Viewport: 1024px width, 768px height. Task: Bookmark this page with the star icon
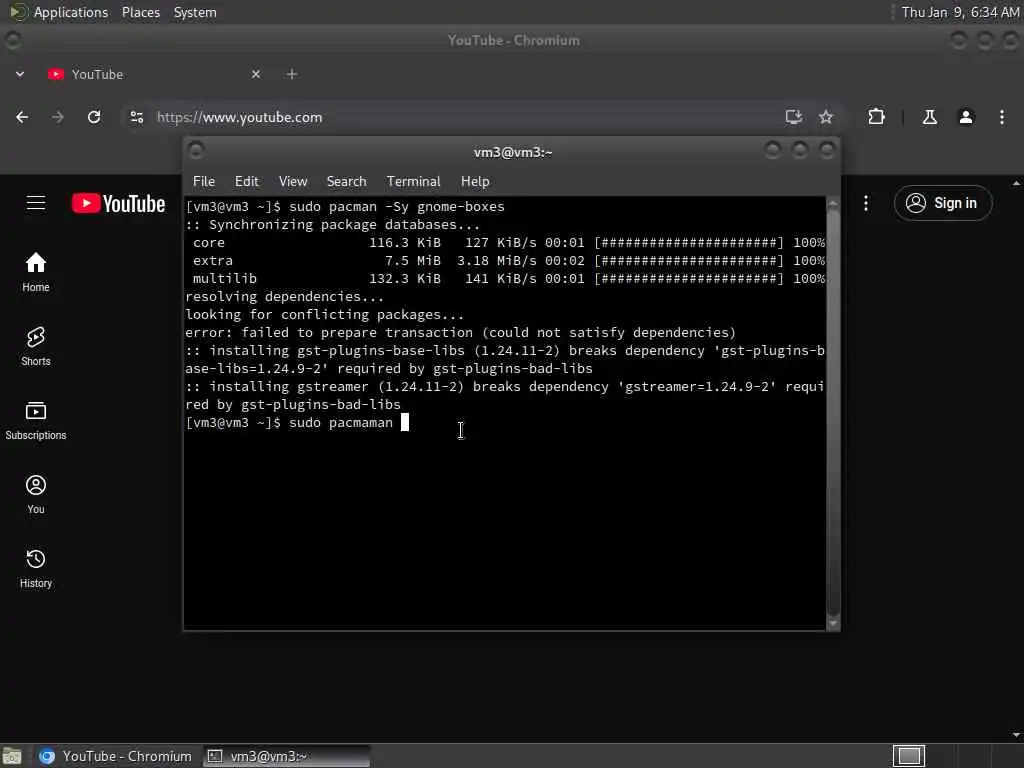[x=826, y=117]
